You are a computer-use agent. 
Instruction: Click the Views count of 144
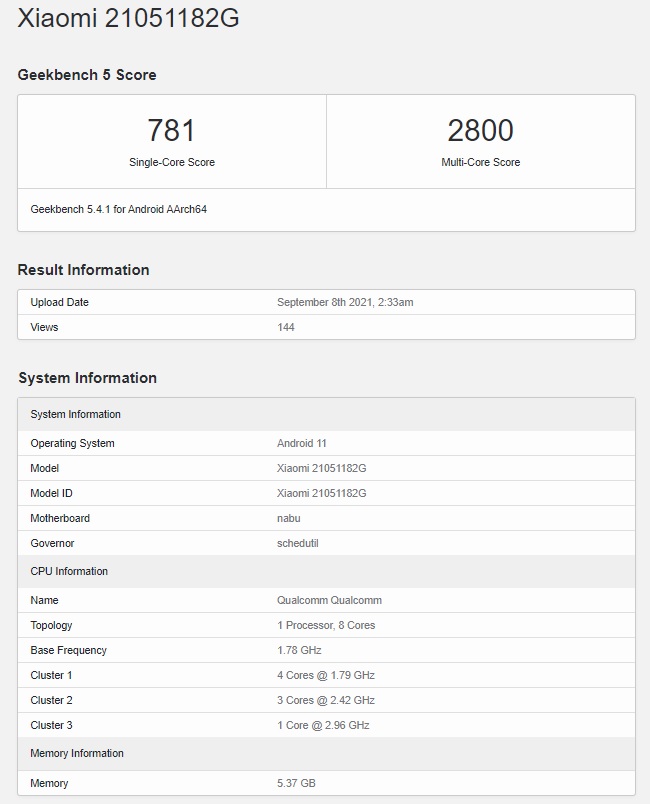(x=286, y=327)
